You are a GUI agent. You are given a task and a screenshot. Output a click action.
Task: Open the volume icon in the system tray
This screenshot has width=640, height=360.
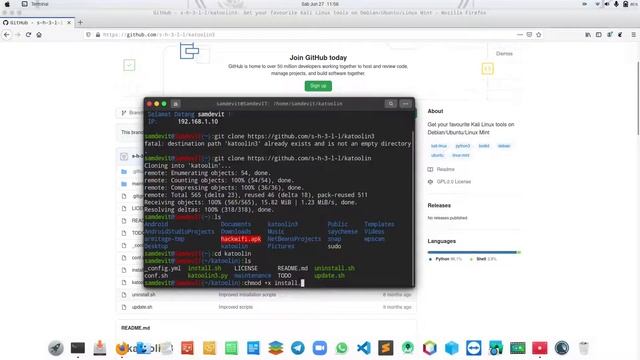coord(607,4)
